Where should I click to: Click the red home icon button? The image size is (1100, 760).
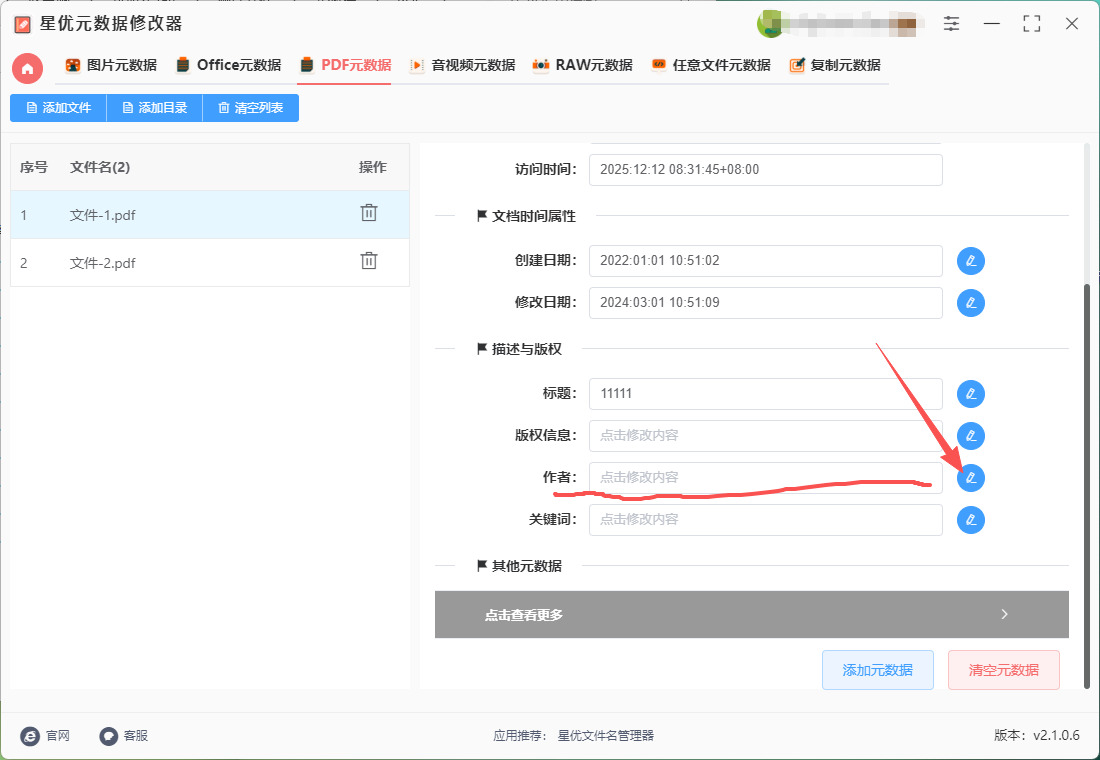(x=27, y=68)
